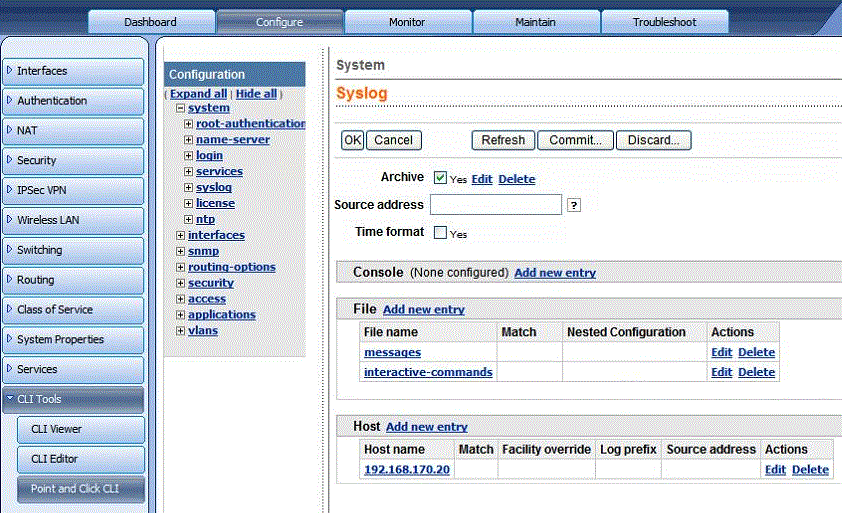The height and width of the screenshot is (513, 842).
Task: Focus the Source address input field
Action: coord(495,205)
